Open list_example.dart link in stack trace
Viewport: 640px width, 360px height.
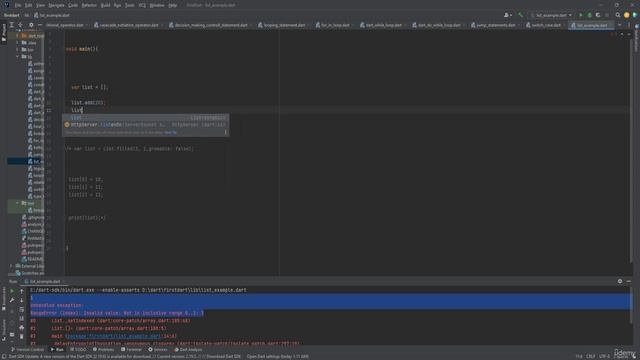tap(113, 336)
